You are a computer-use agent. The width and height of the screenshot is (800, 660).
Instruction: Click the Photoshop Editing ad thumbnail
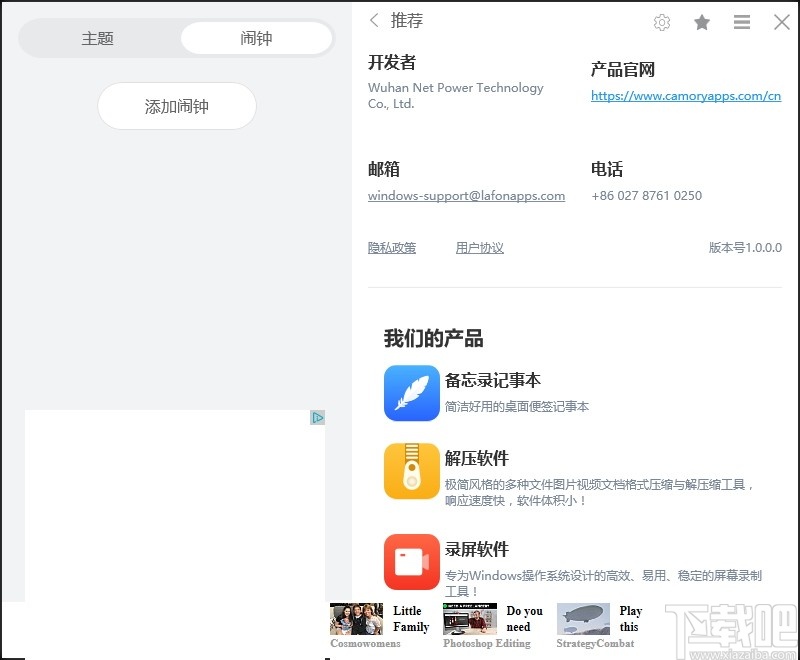(x=470, y=620)
